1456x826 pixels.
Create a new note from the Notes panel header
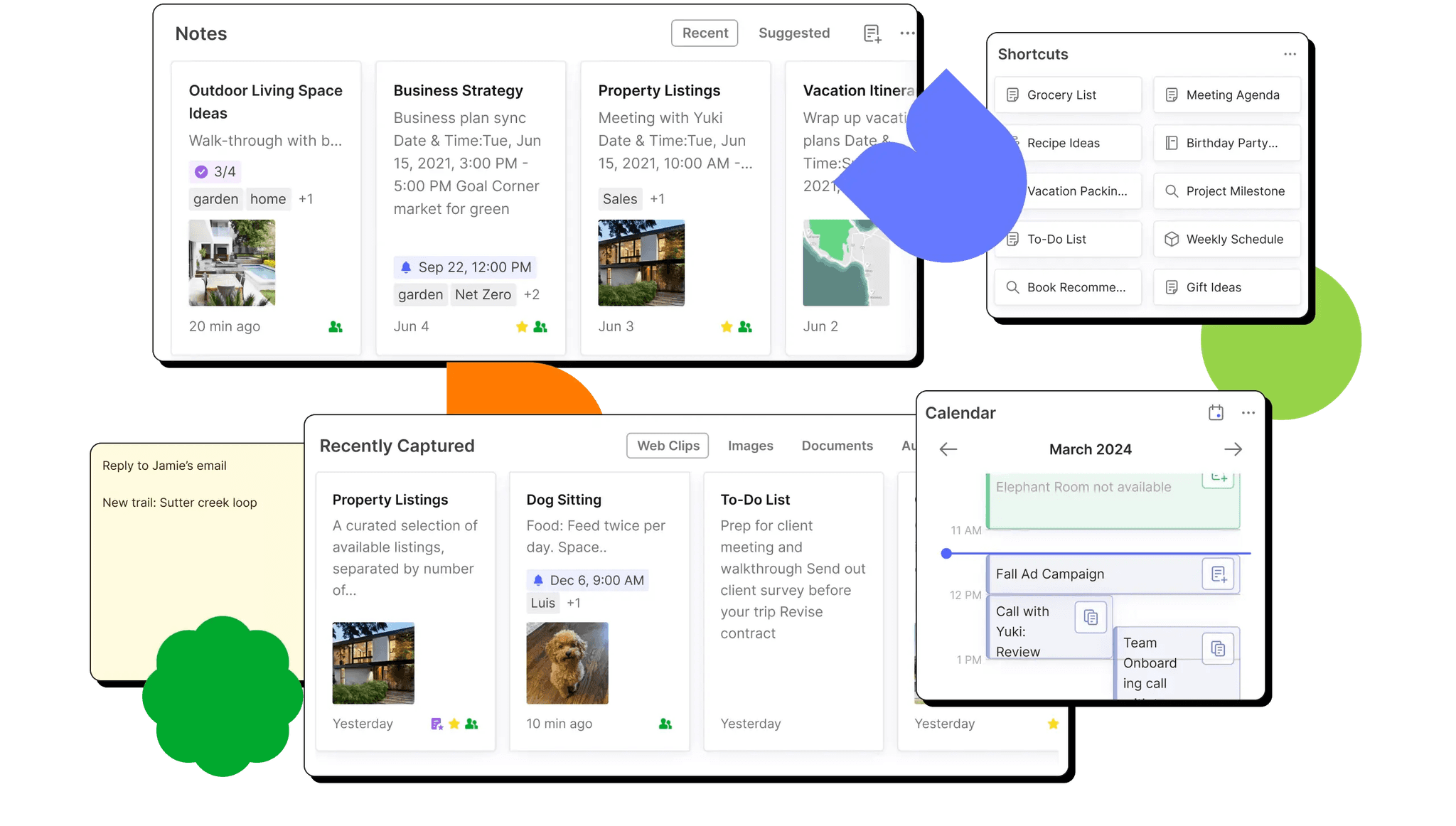(x=872, y=33)
